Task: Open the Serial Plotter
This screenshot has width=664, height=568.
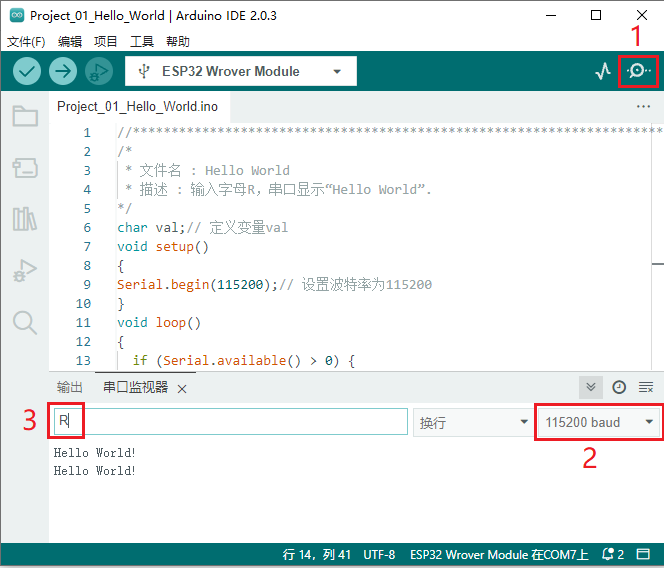Action: 602,71
